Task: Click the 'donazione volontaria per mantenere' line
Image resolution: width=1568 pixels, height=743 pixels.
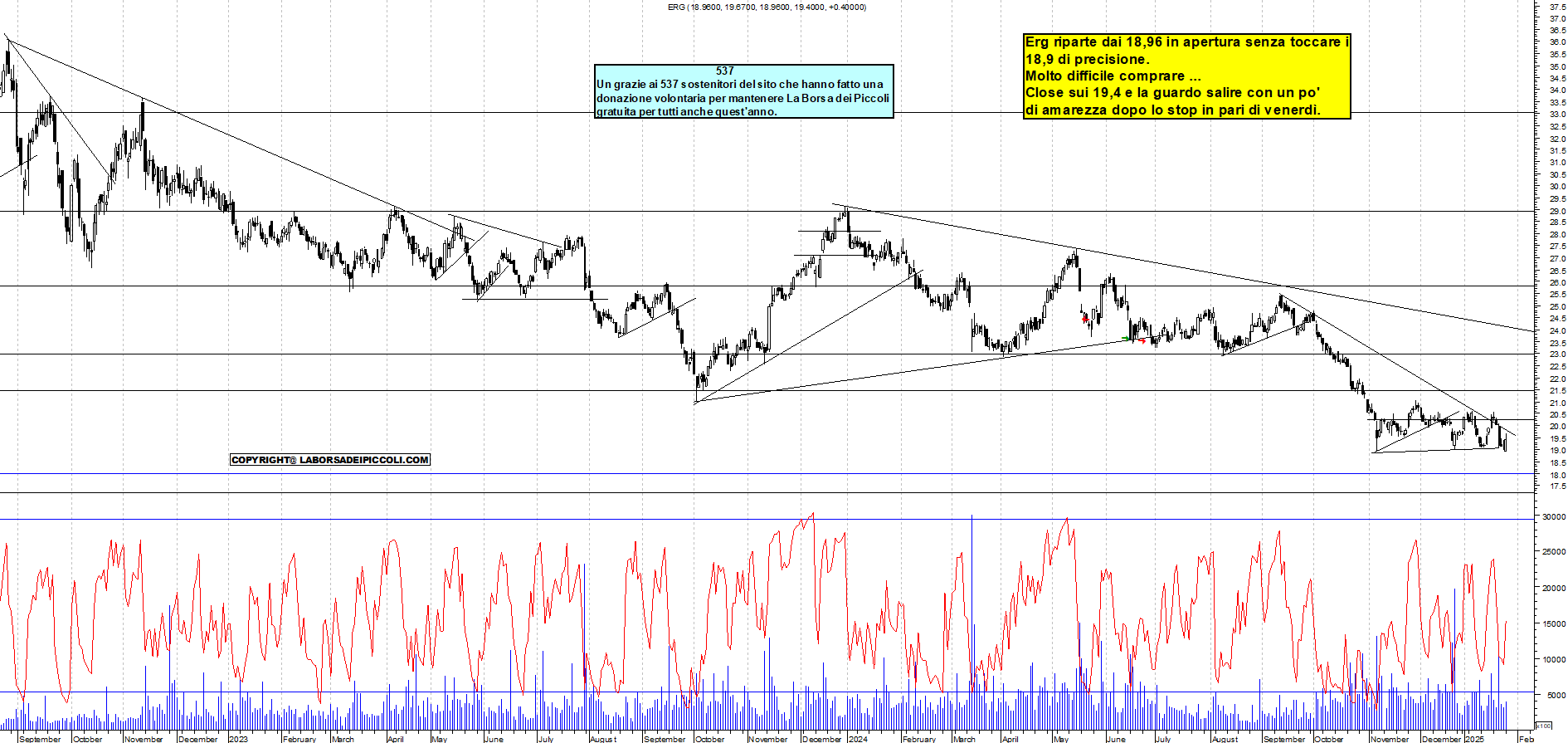Action: [x=743, y=97]
